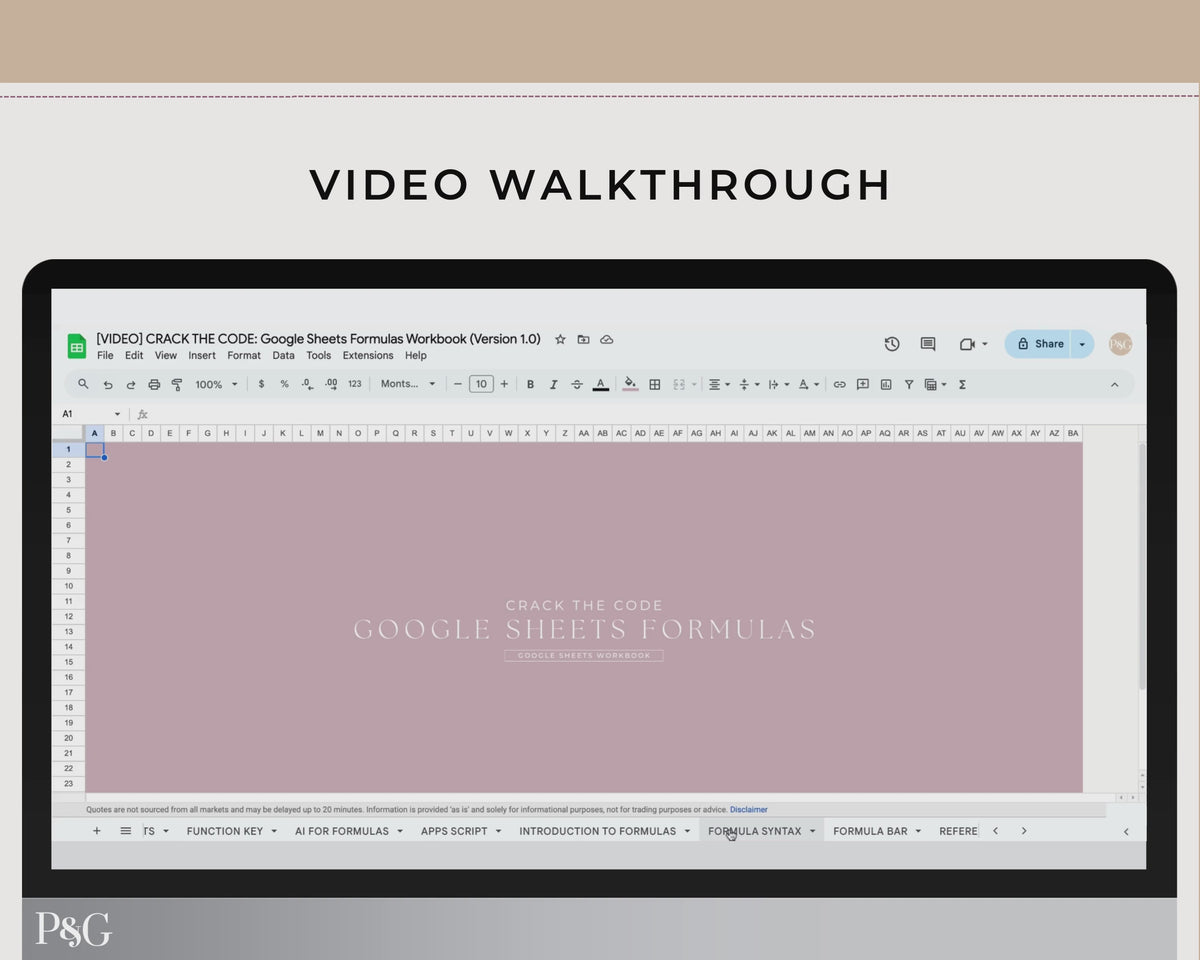Click the Share button
This screenshot has width=1200, height=960.
[1038, 344]
